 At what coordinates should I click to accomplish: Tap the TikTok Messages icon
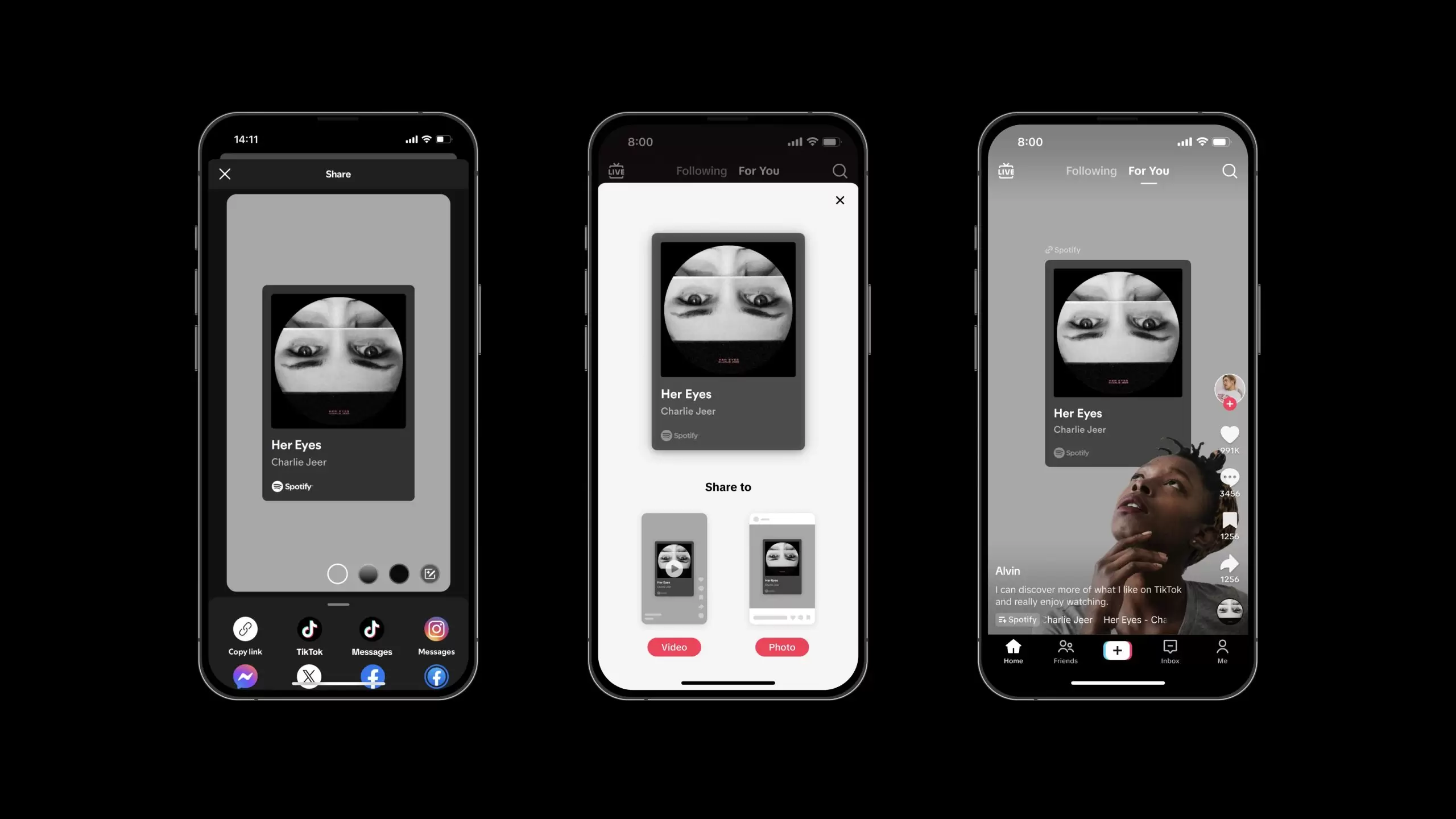[x=372, y=628]
